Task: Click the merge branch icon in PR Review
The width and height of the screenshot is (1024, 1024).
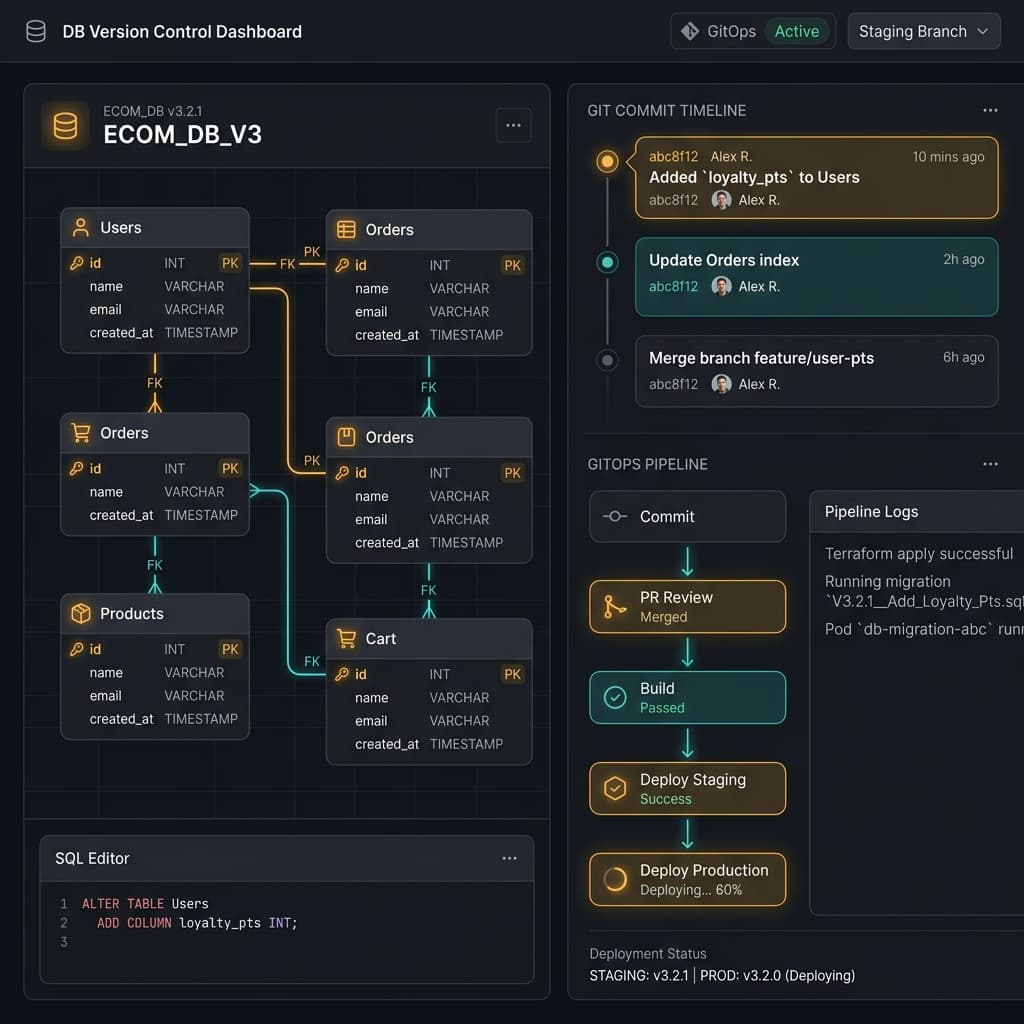Action: [x=615, y=607]
